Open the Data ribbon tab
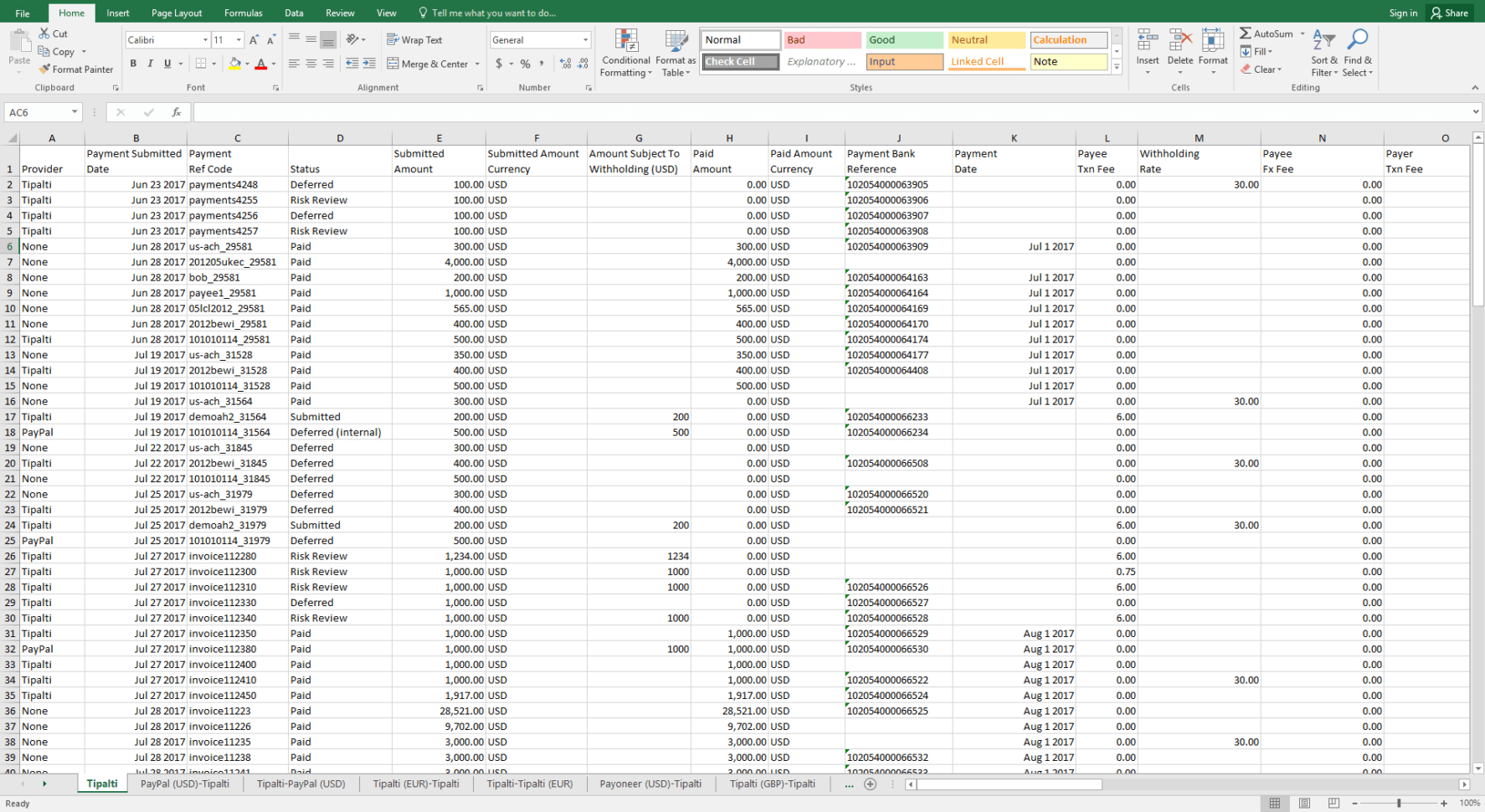The height and width of the screenshot is (812, 1485). tap(294, 13)
